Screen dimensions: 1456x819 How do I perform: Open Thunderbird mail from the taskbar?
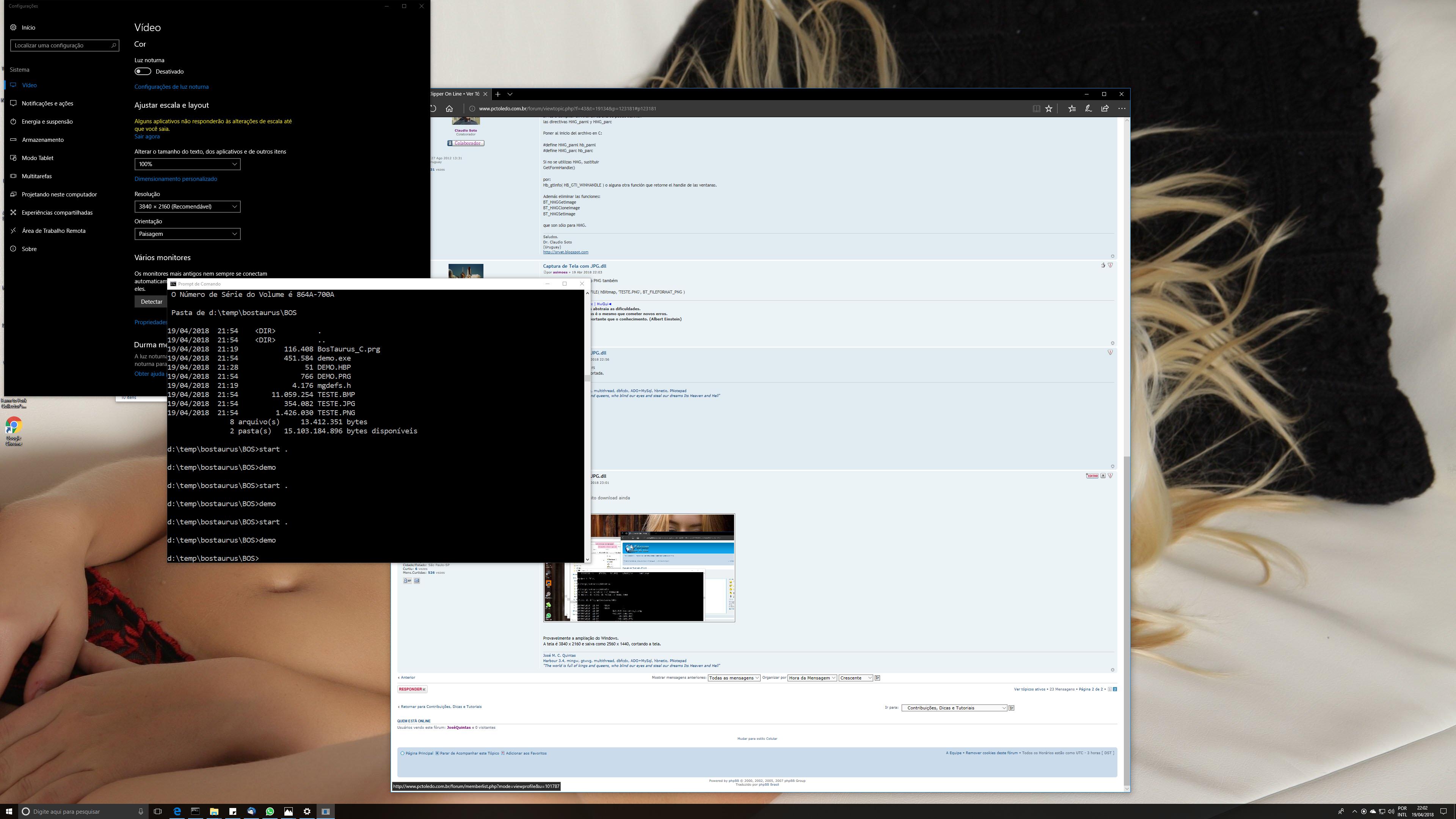251,811
